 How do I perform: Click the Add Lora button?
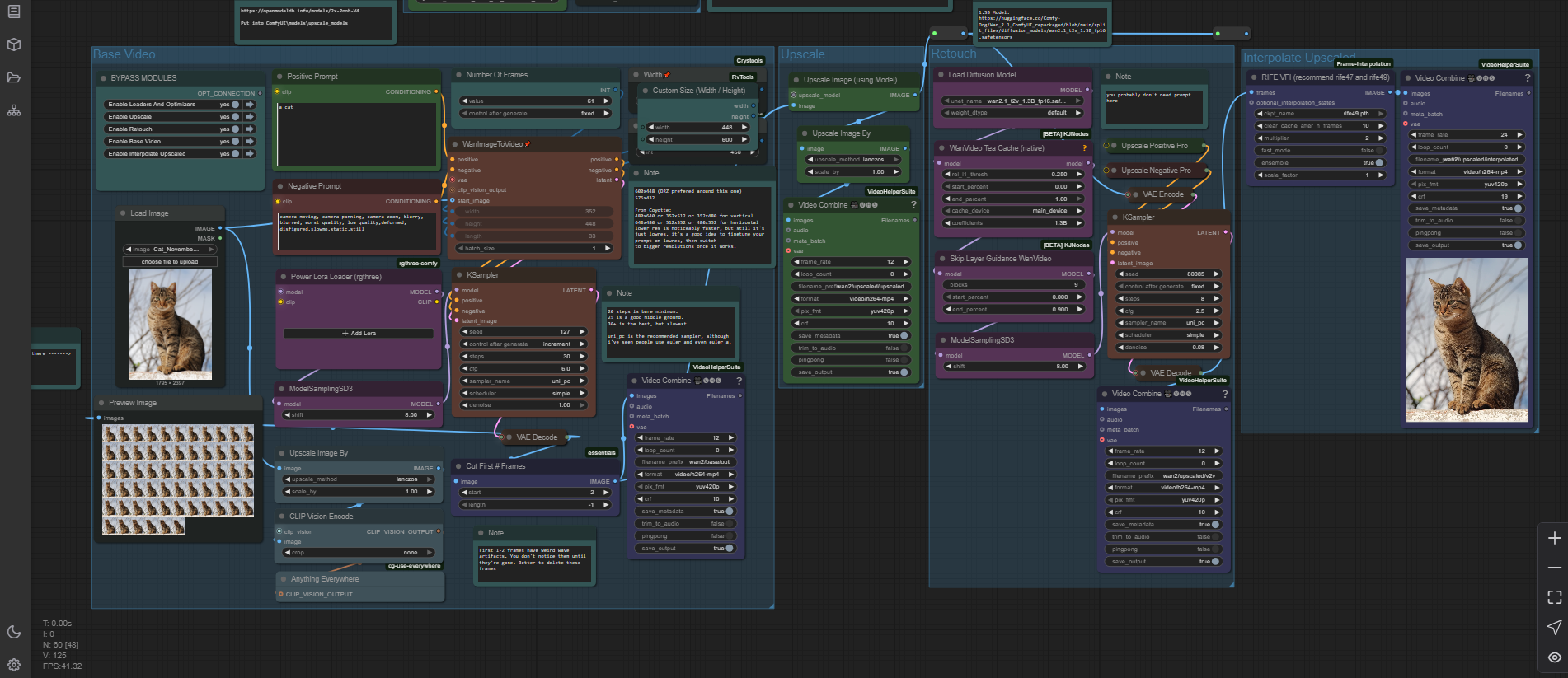[359, 334]
